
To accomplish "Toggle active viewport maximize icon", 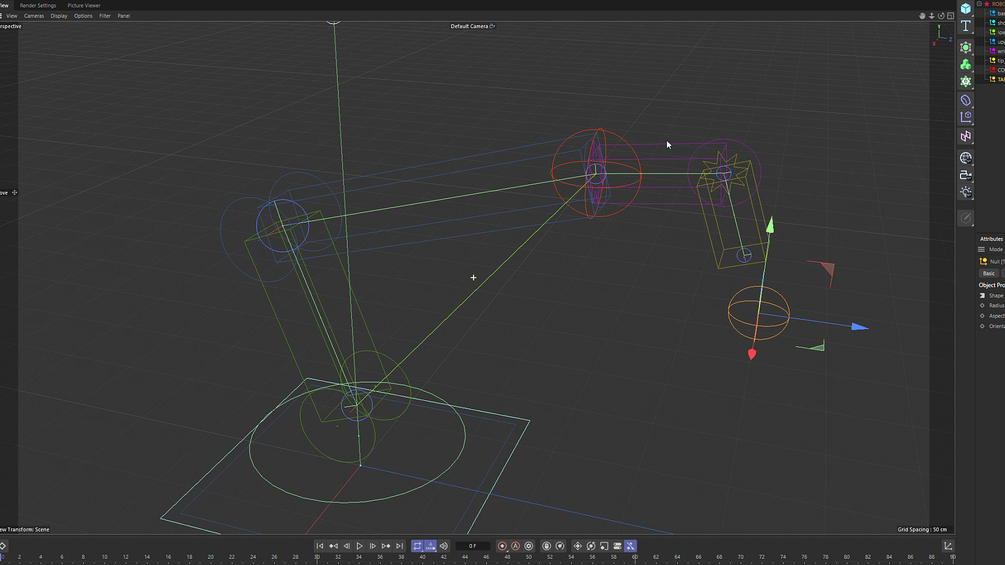I will (951, 16).
